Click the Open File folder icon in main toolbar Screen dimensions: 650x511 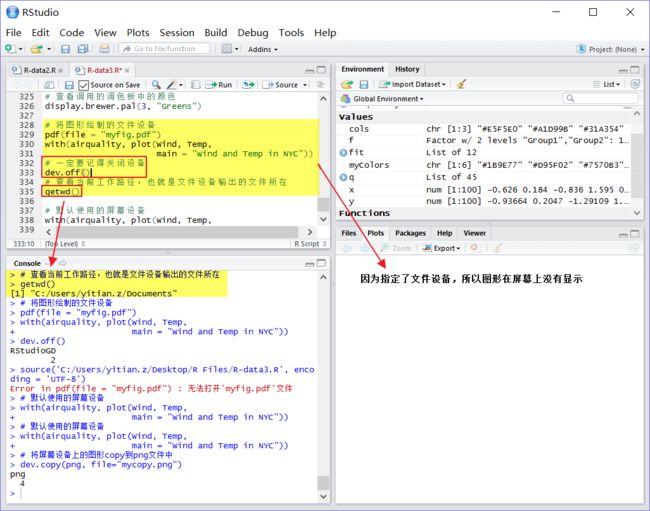pyautogui.click(x=36, y=49)
